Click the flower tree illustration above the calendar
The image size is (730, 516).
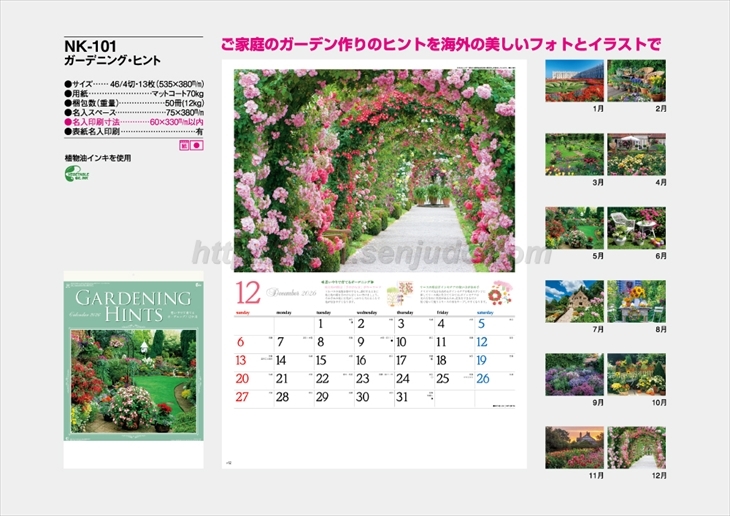tap(395, 293)
